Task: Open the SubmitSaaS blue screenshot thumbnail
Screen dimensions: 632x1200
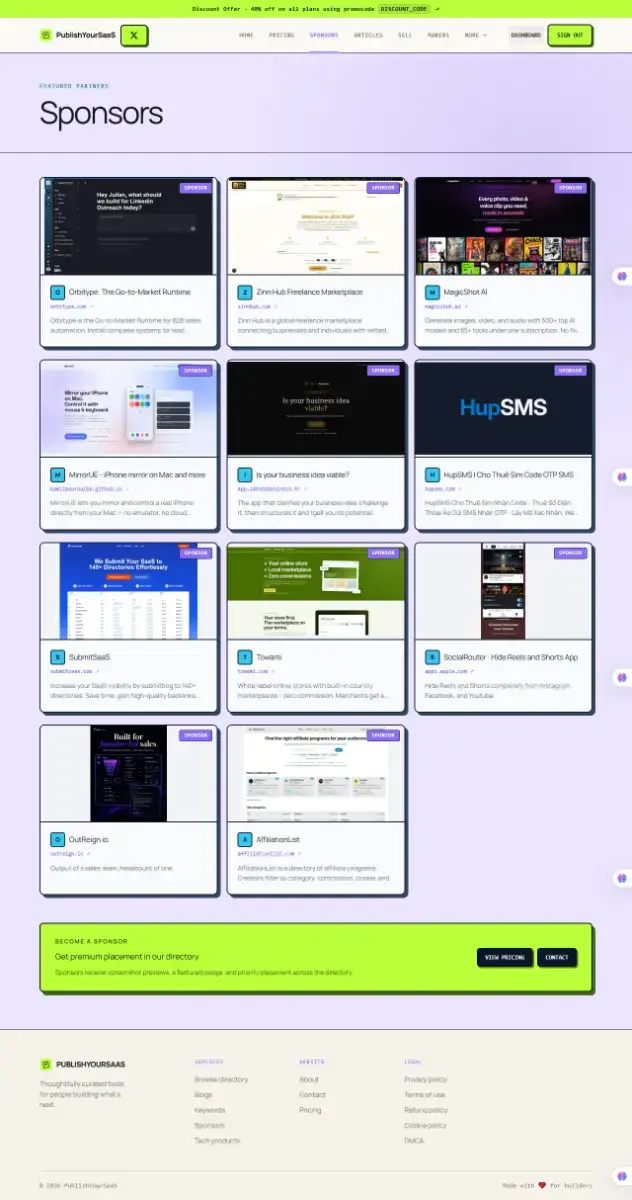Action: pos(128,592)
